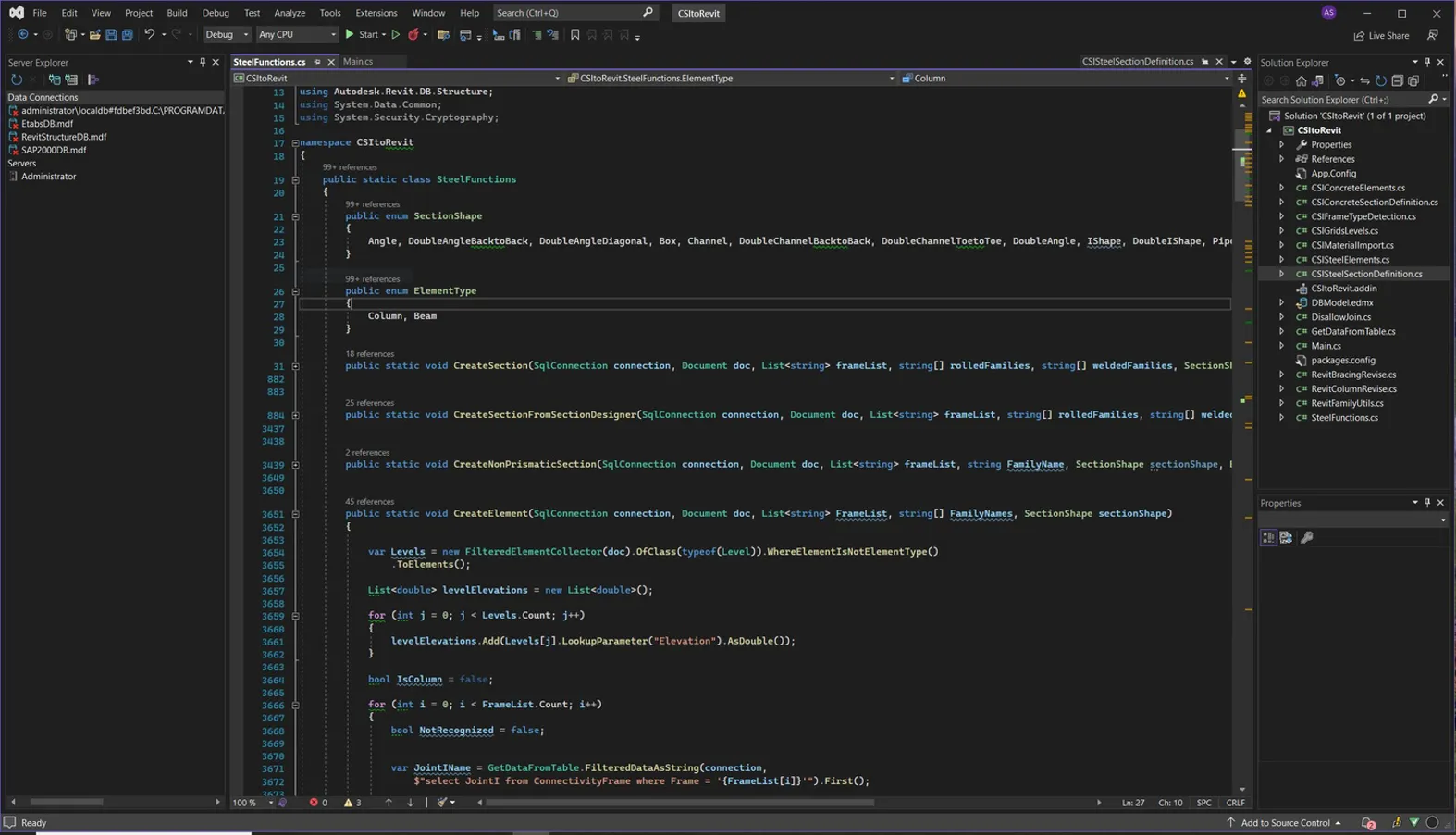
Task: Click Switch Views icon in Solution Explorer
Action: 1318,81
